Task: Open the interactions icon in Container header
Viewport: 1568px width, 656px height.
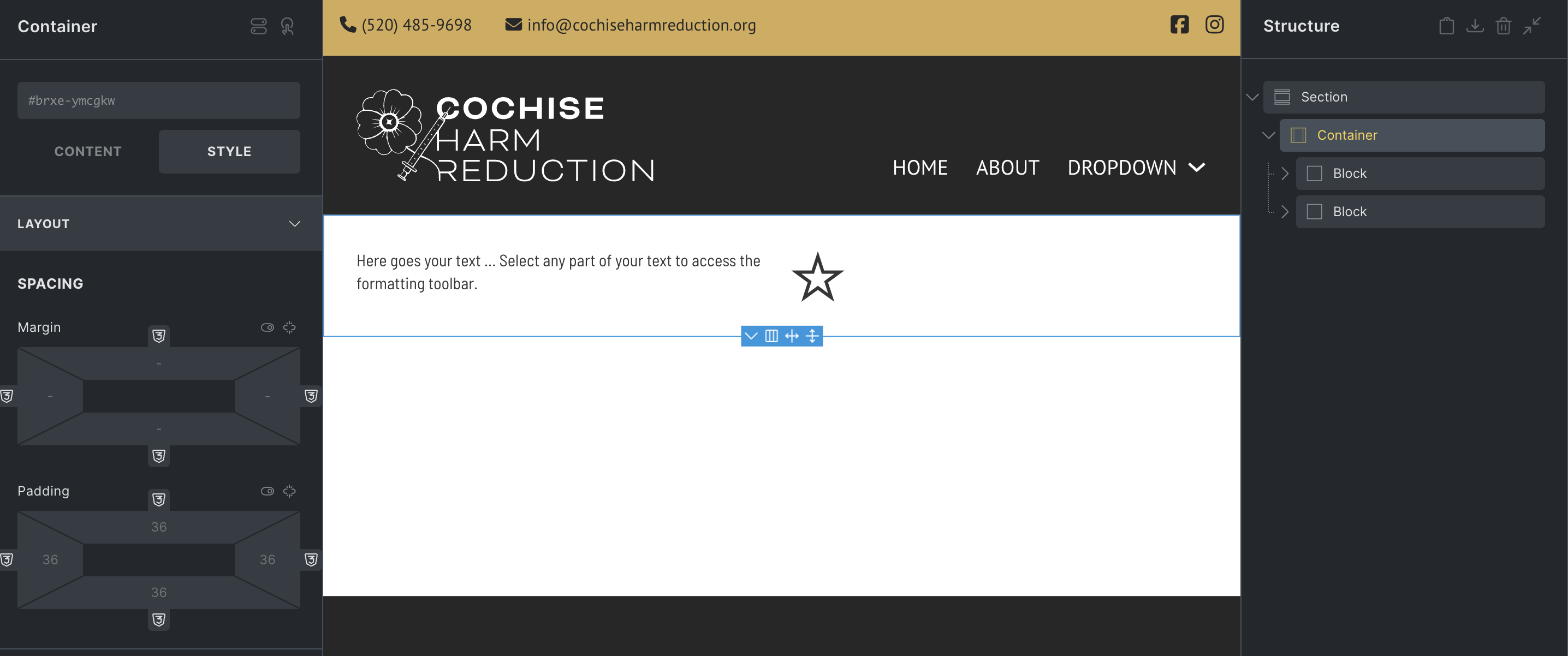Action: (x=287, y=26)
